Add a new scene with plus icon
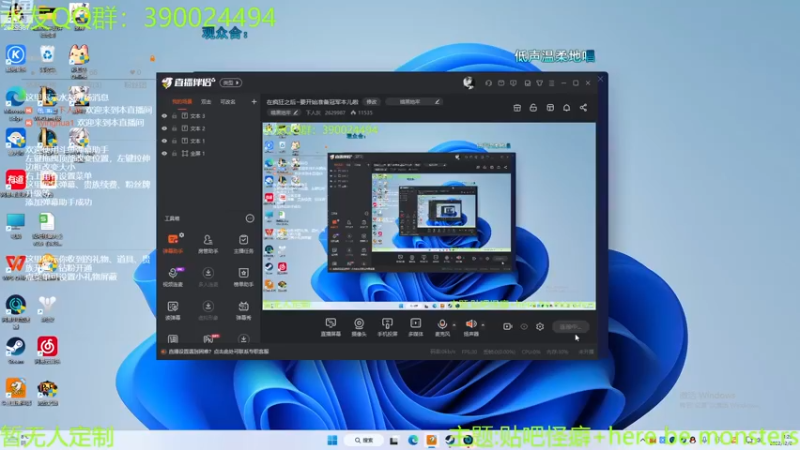The height and width of the screenshot is (450, 800). tap(254, 102)
